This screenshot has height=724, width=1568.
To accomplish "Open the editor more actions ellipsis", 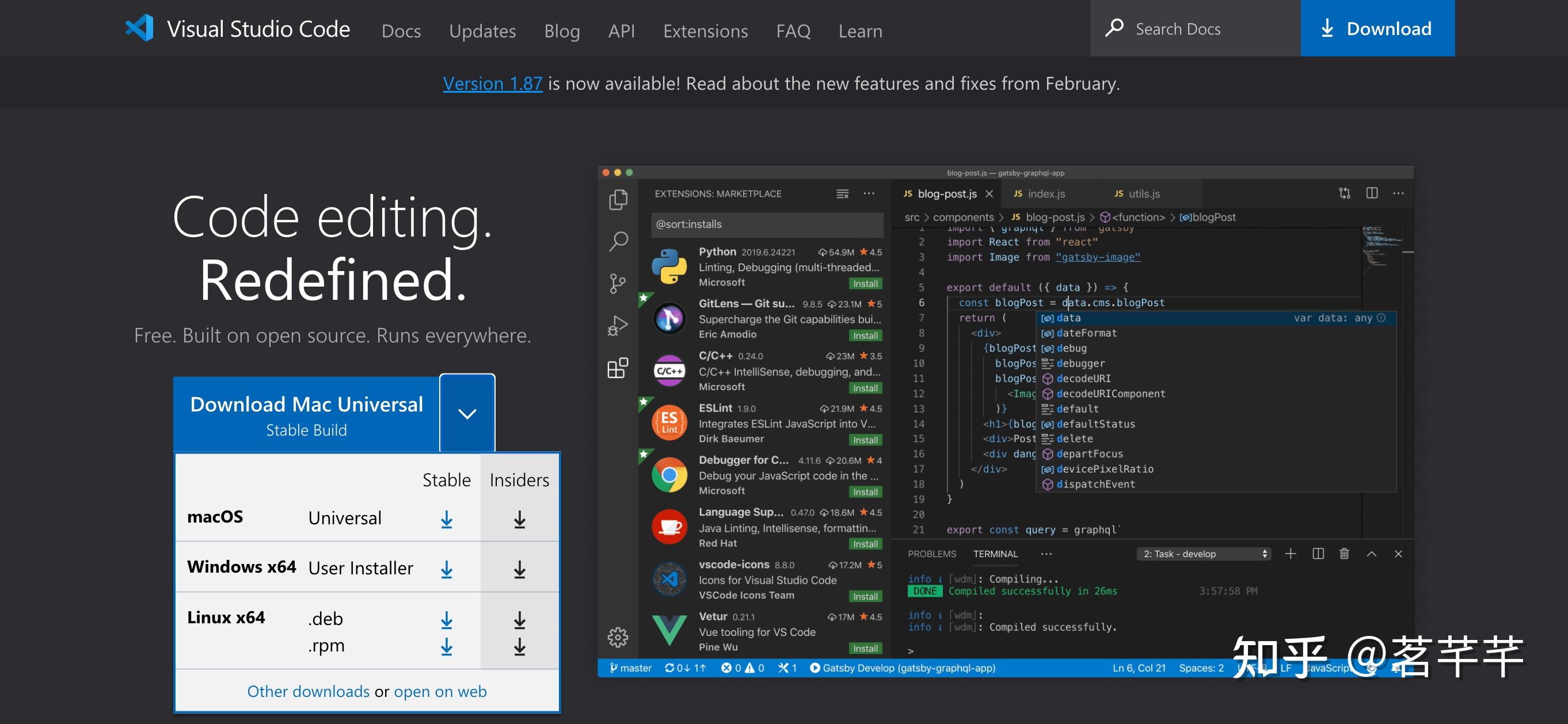I will (x=1398, y=193).
